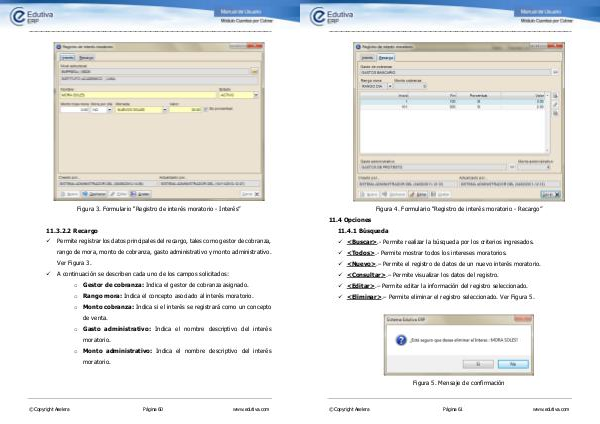Screen dimensions: 600x424
Task: Click the browse icon beside Gestor de cobranza
Action: click(554, 73)
